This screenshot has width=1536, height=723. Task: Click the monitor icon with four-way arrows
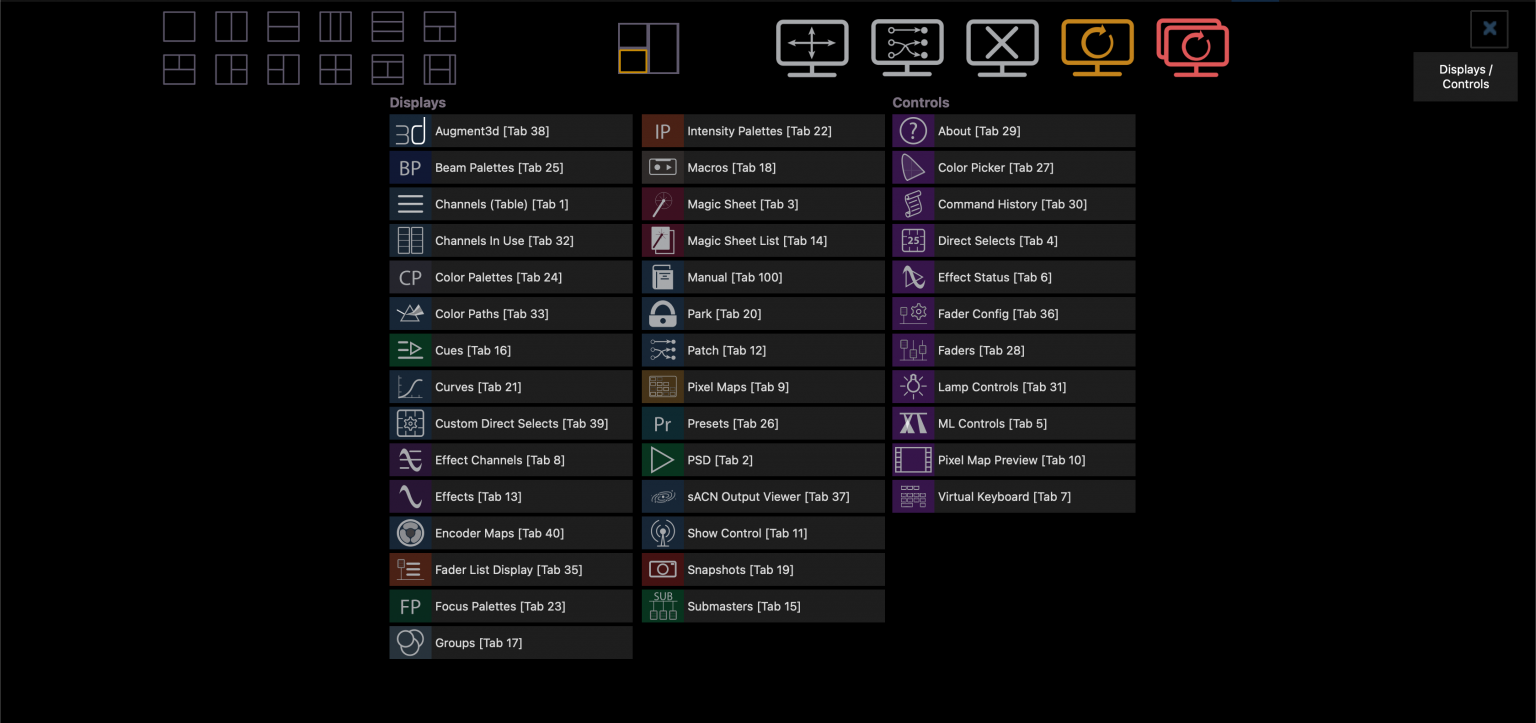812,48
